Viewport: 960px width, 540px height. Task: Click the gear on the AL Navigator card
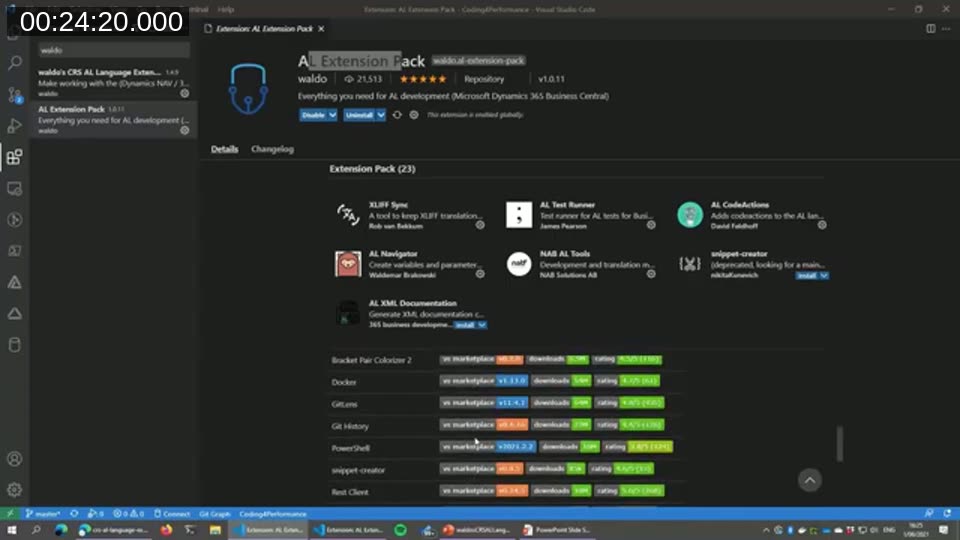[480, 274]
